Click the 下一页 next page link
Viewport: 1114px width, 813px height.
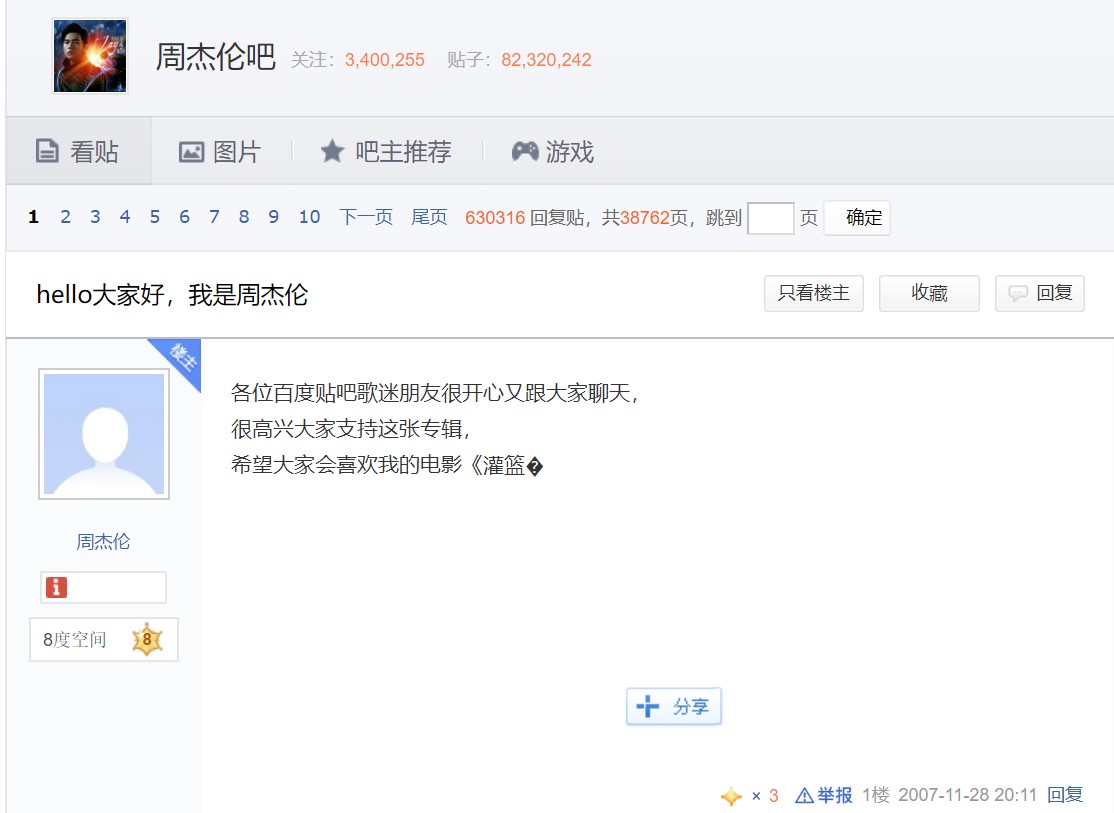(366, 217)
